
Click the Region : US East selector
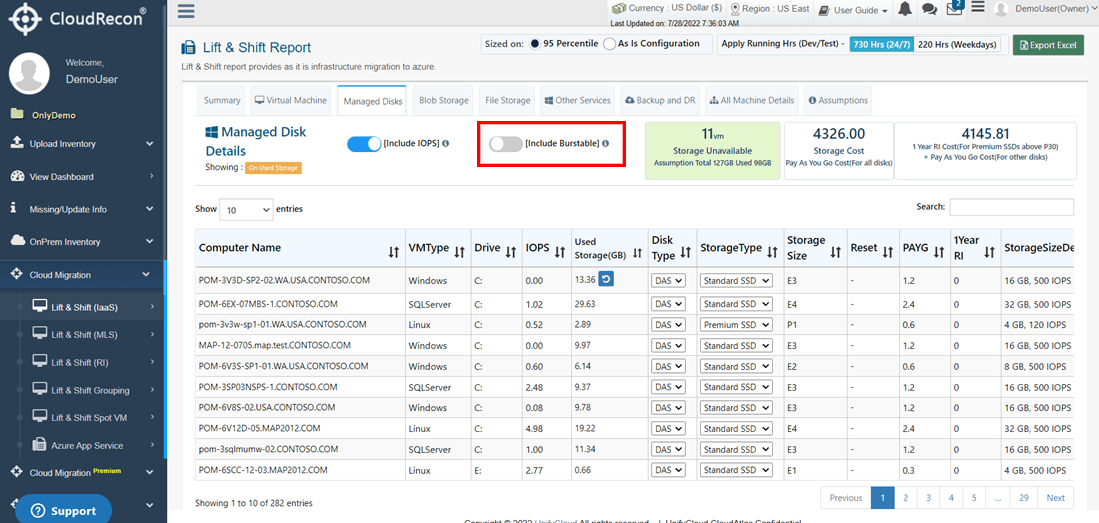click(x=770, y=8)
